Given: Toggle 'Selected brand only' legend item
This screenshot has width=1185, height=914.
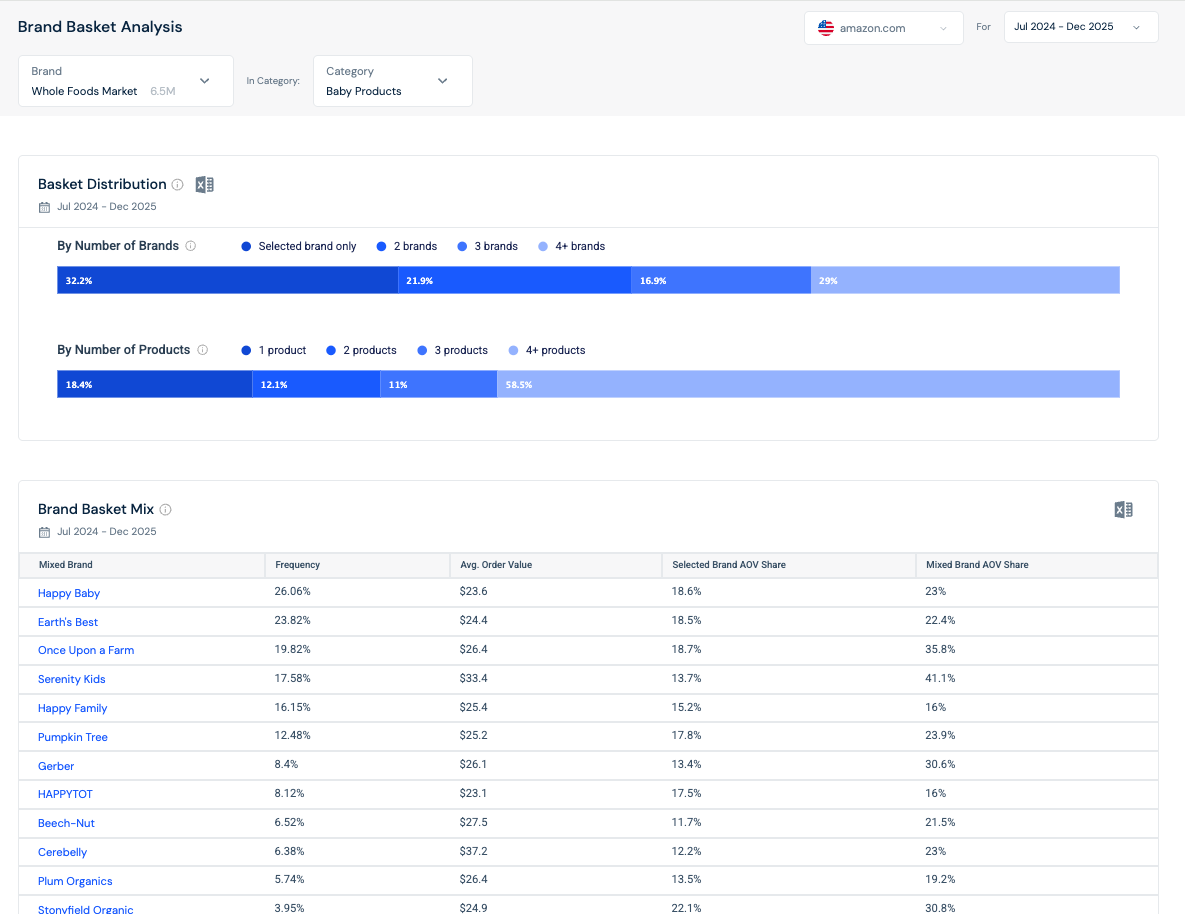Looking at the screenshot, I should (299, 246).
